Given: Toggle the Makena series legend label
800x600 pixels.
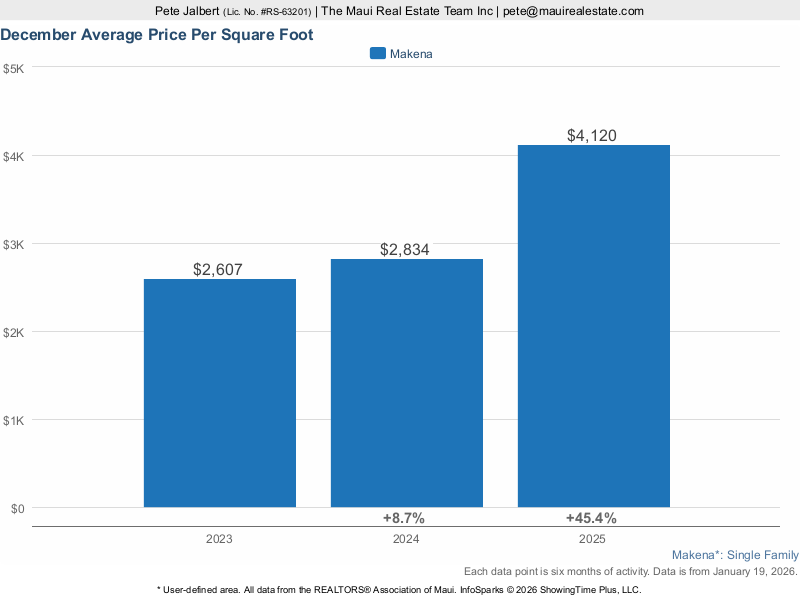Looking at the screenshot, I should coord(410,54).
